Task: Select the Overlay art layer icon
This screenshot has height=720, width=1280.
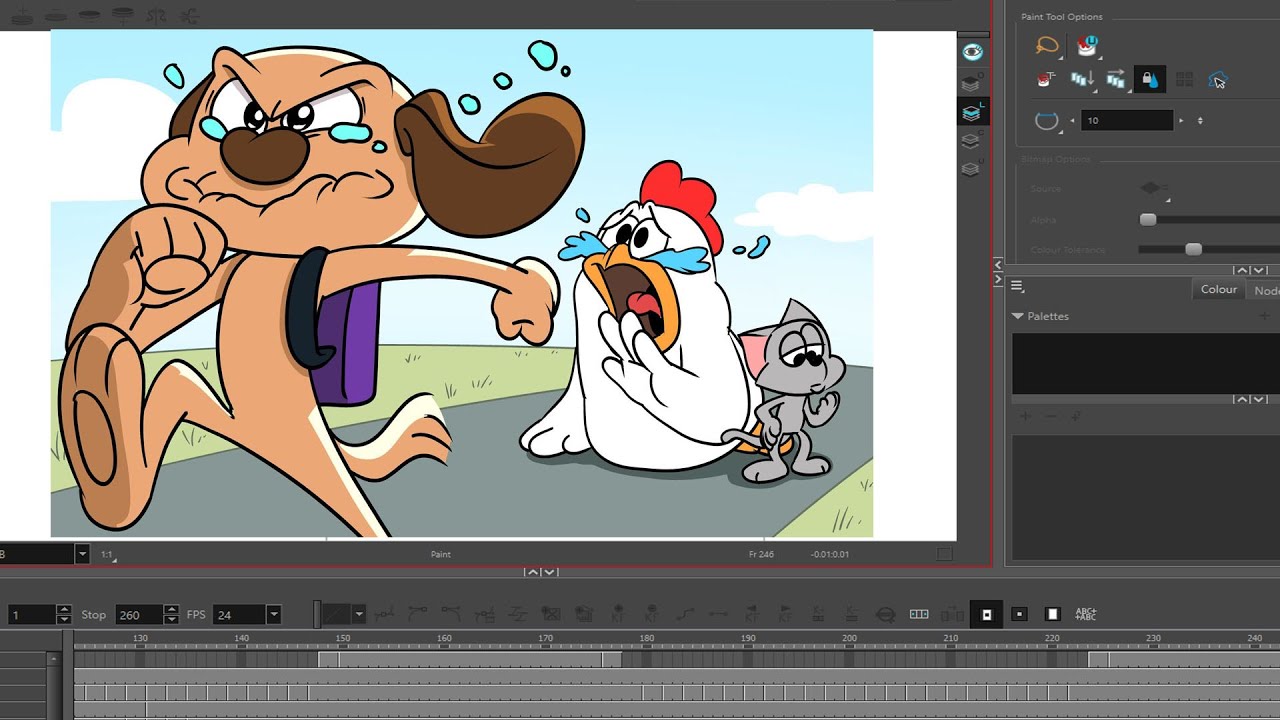Action: point(970,84)
